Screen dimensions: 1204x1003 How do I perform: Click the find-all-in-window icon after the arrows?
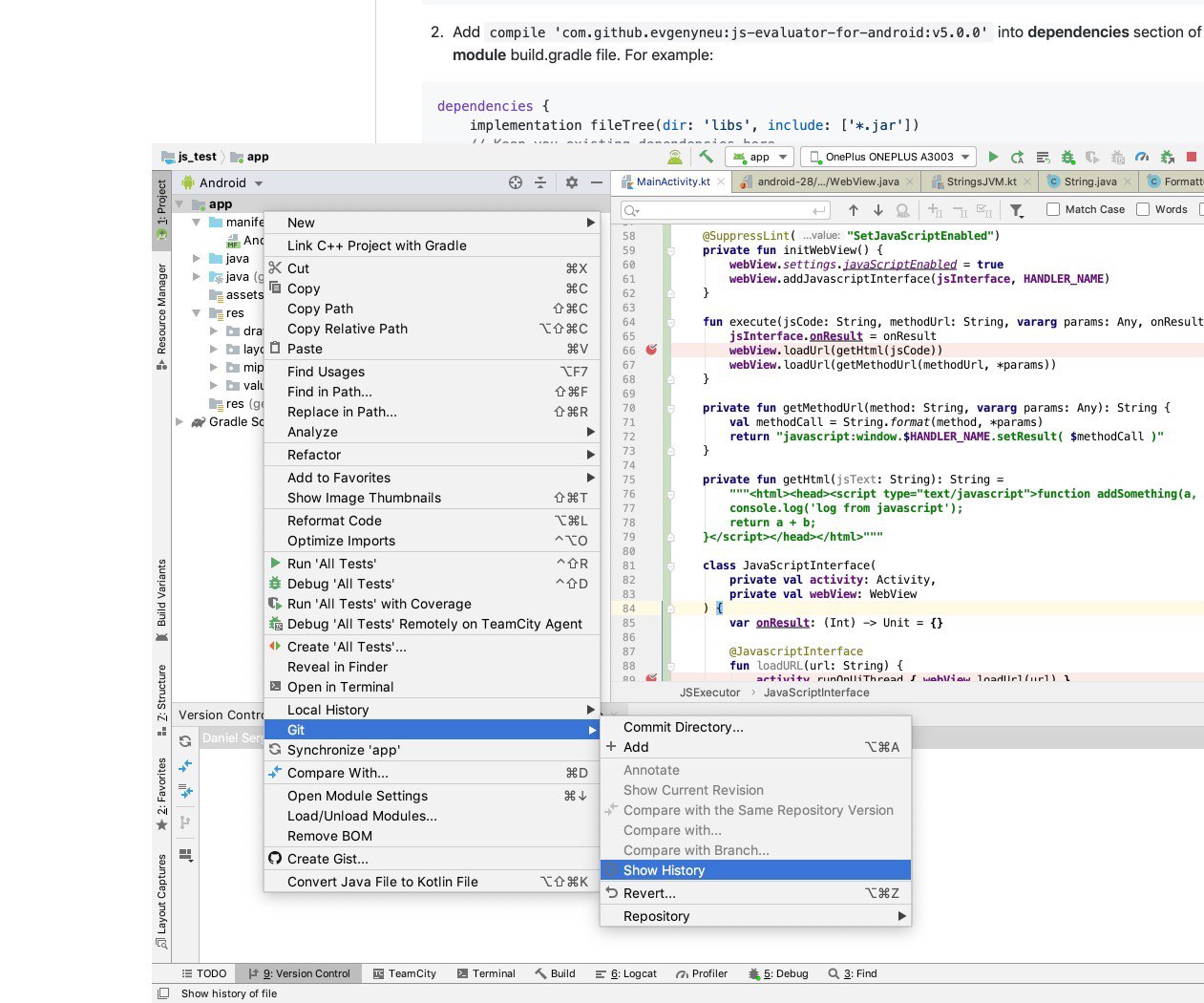click(x=903, y=210)
